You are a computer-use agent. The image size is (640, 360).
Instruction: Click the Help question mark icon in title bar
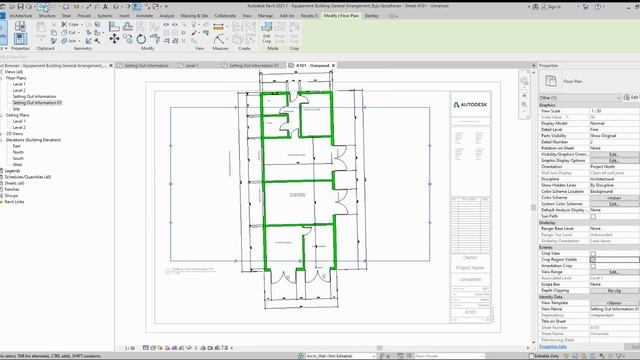tap(598, 7)
